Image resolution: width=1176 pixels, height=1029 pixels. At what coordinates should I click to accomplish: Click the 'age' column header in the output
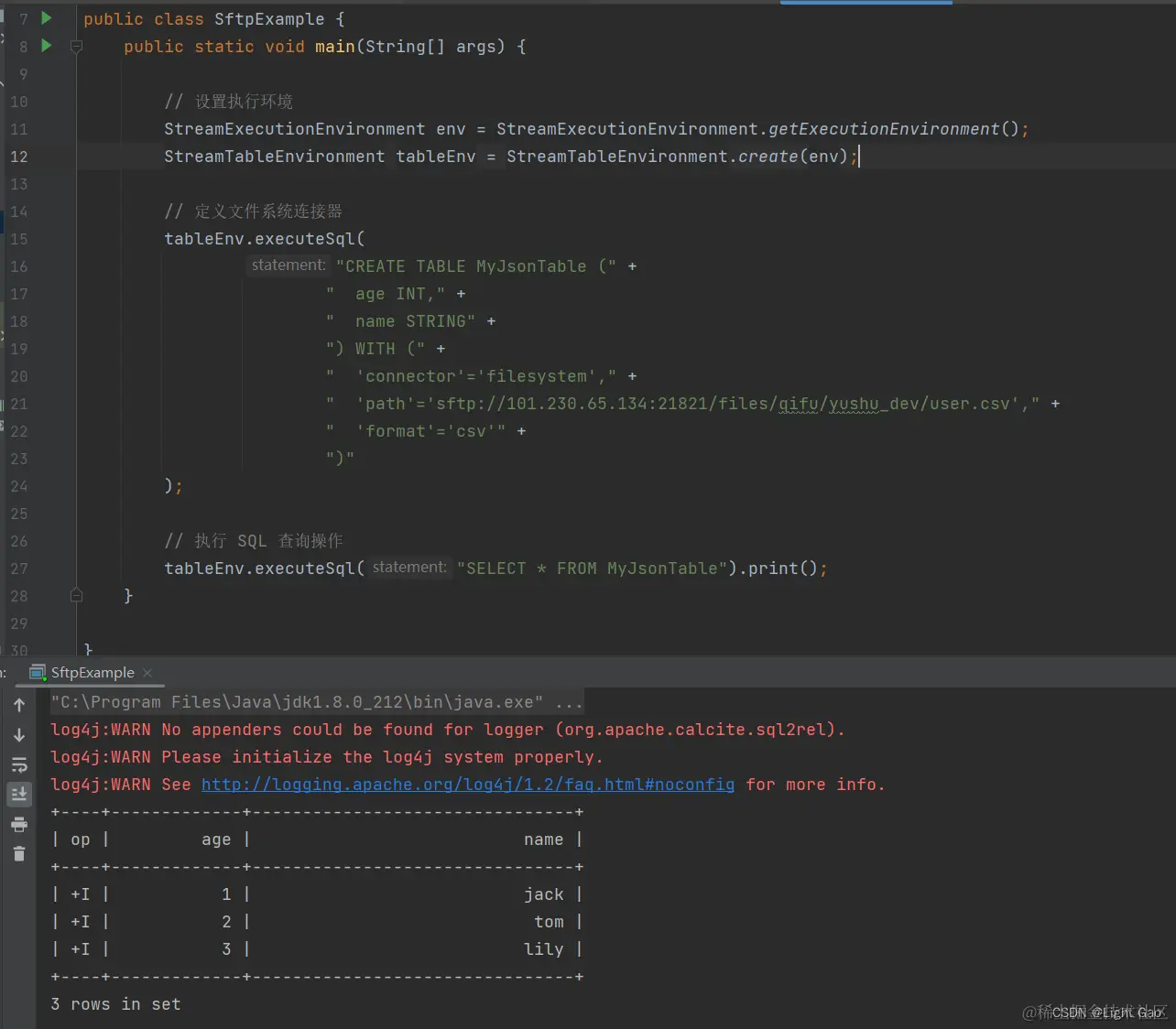216,839
